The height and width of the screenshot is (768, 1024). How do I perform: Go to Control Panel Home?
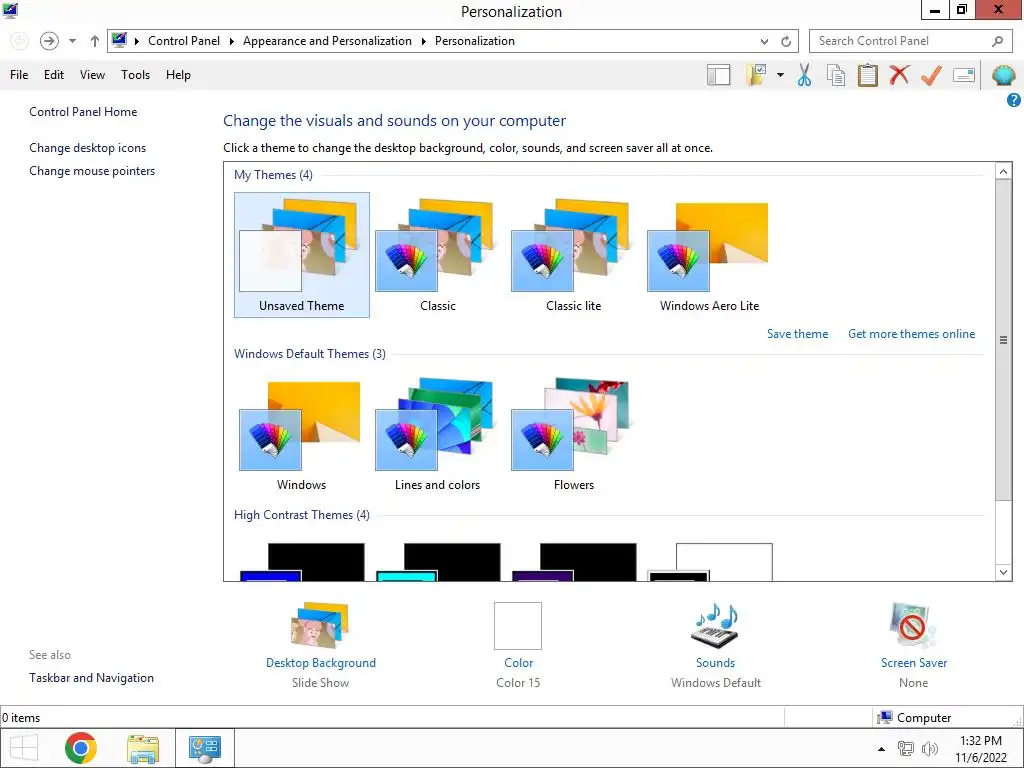click(x=83, y=112)
